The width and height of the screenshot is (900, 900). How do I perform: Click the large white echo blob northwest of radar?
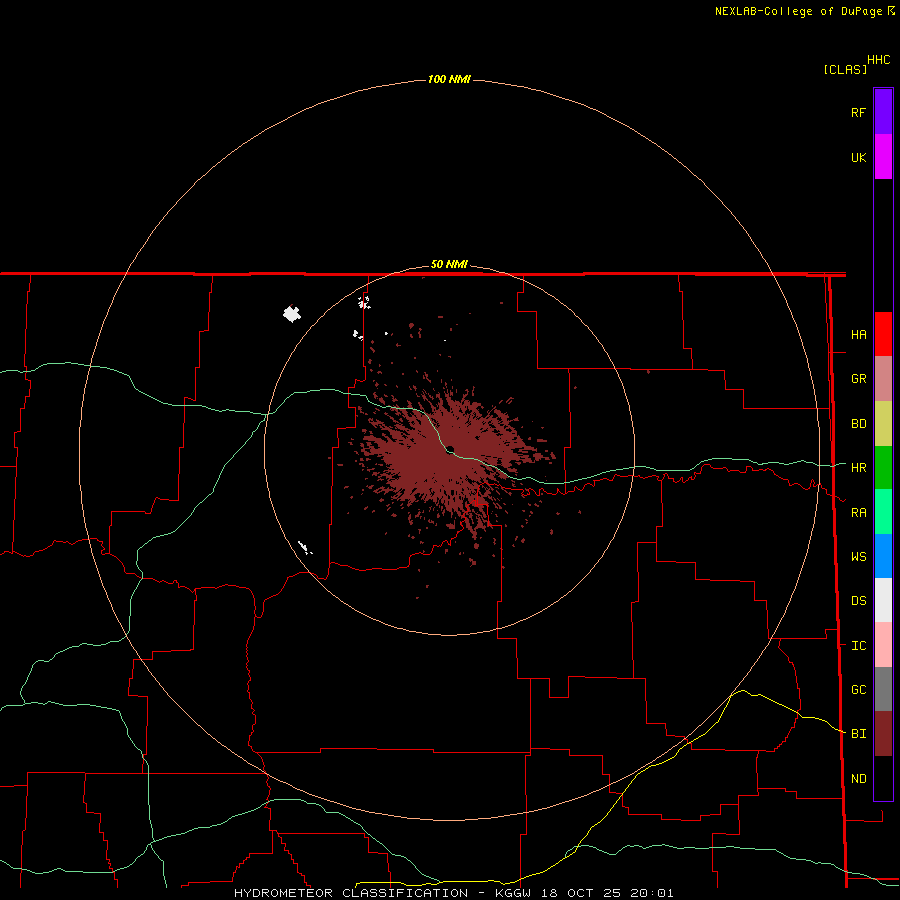coord(292,314)
